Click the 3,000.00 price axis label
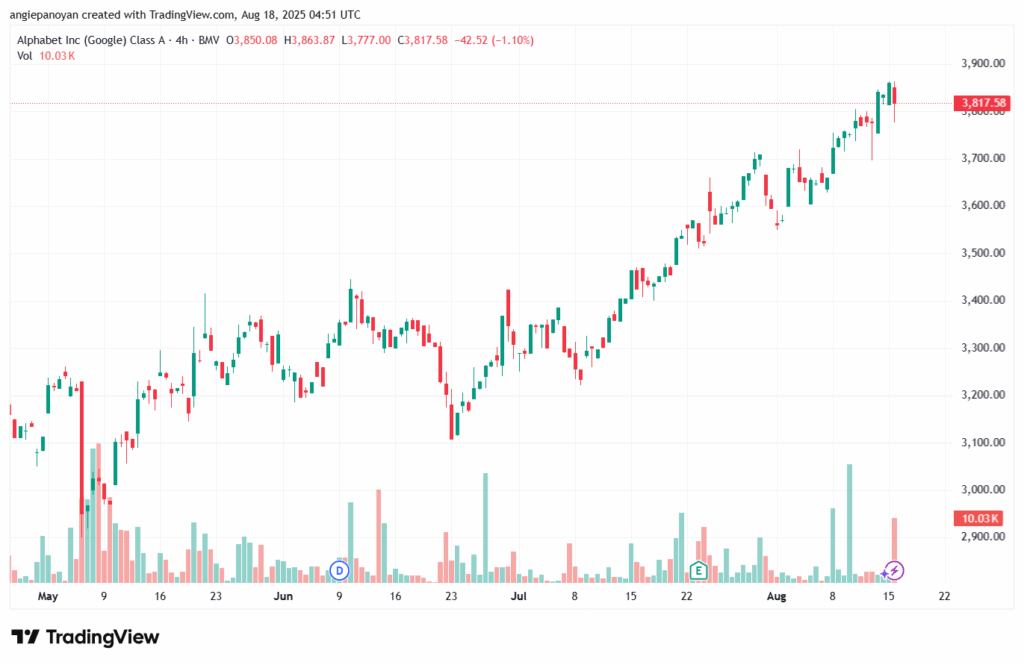Viewport: 1024px width, 665px height. tap(983, 489)
